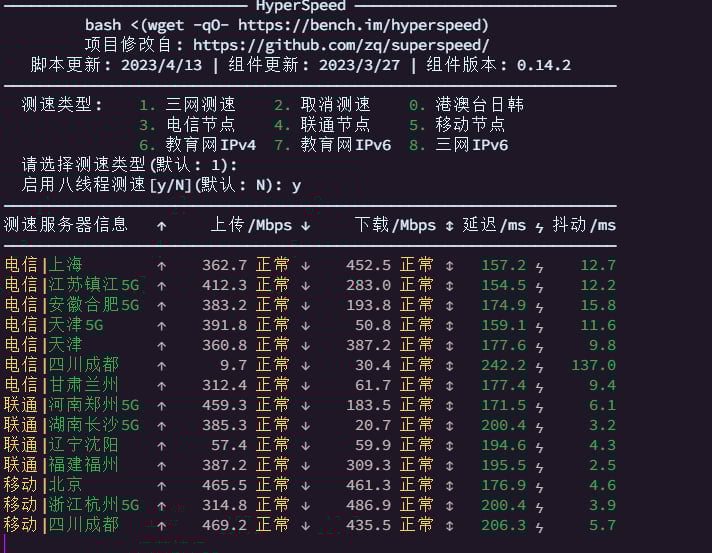Click download value 452.5 in 上海 row
Screen dimensions: 712x553
coord(368,265)
